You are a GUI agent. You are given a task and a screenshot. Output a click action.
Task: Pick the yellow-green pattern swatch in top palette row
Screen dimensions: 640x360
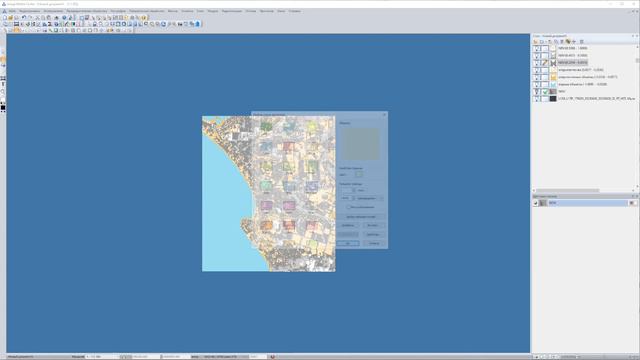point(311,126)
